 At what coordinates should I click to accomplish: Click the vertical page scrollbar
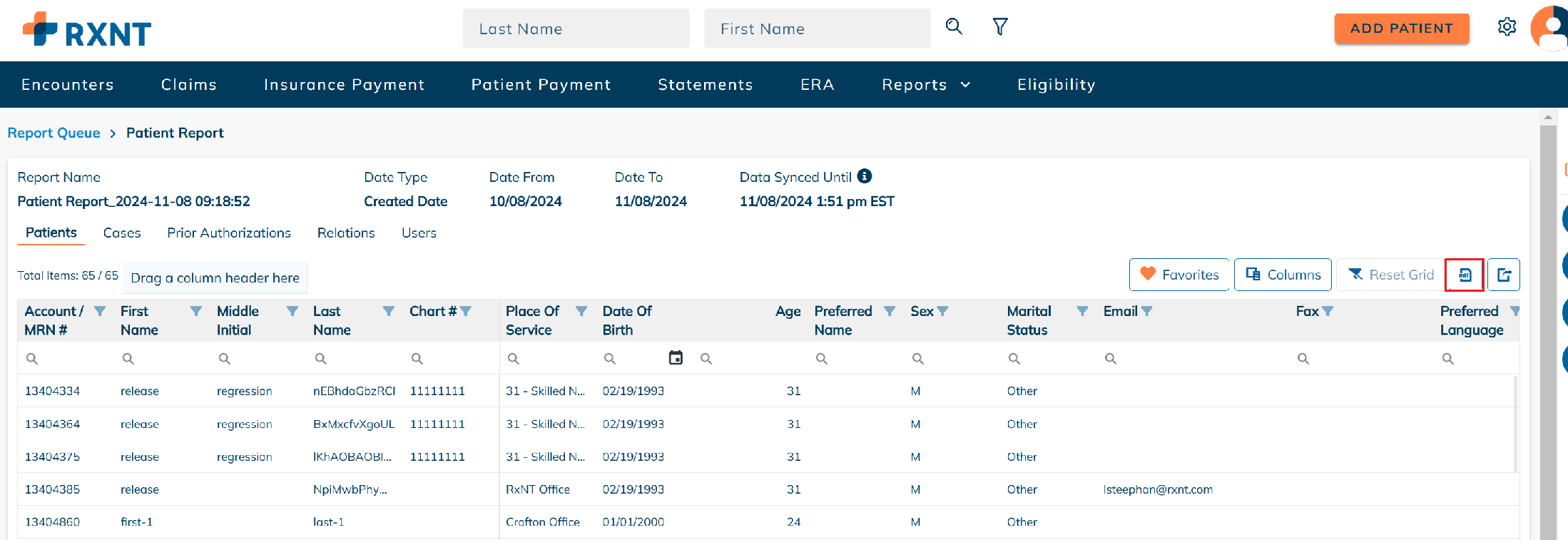click(1547, 321)
